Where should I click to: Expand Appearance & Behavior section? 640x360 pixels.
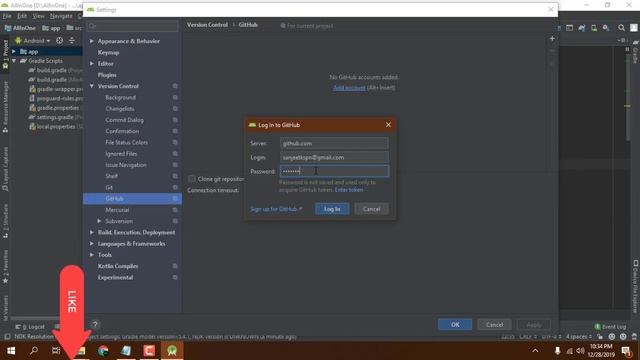coord(92,41)
